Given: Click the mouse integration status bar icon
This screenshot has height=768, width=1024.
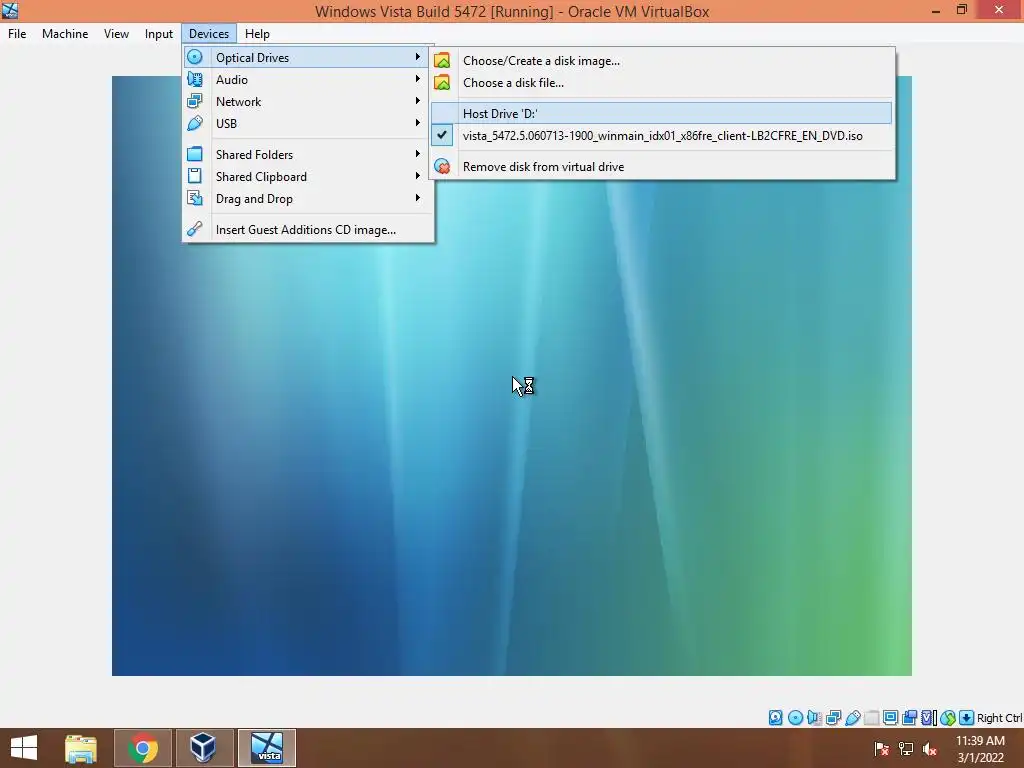Looking at the screenshot, I should coord(948,718).
